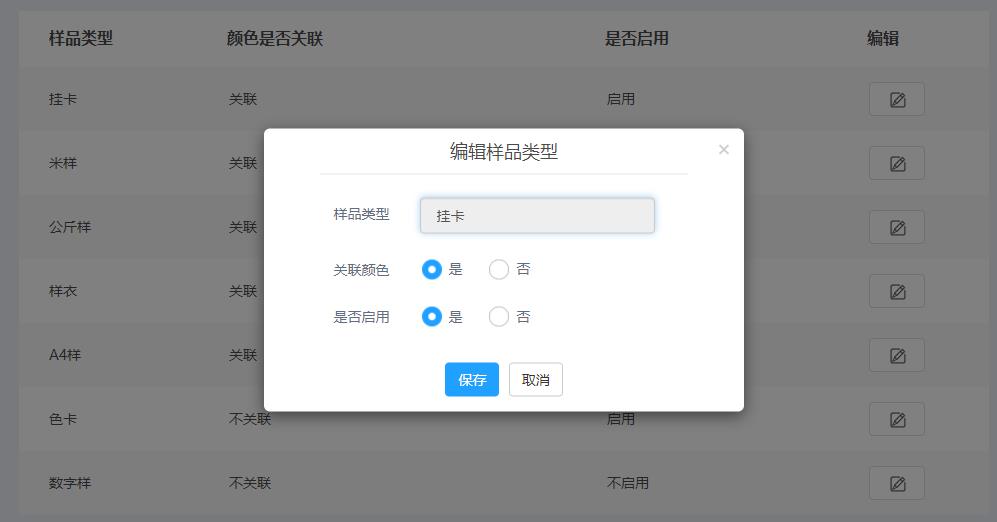Click the 样品类型 input field containing 挂卡
The height and width of the screenshot is (522, 997).
coord(537,216)
